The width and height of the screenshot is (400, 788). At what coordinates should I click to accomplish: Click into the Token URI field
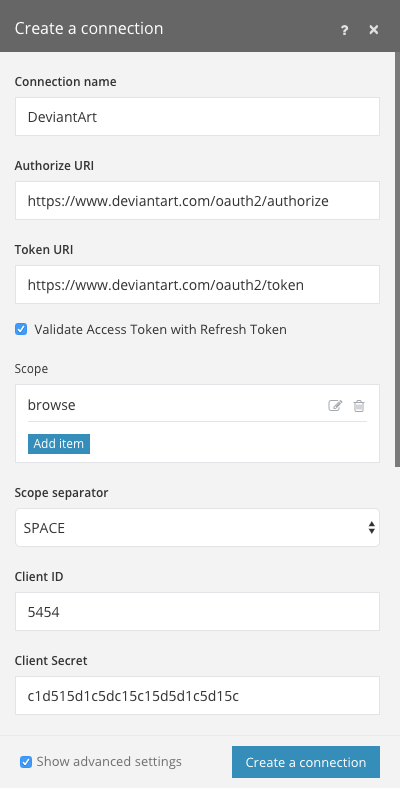(197, 284)
